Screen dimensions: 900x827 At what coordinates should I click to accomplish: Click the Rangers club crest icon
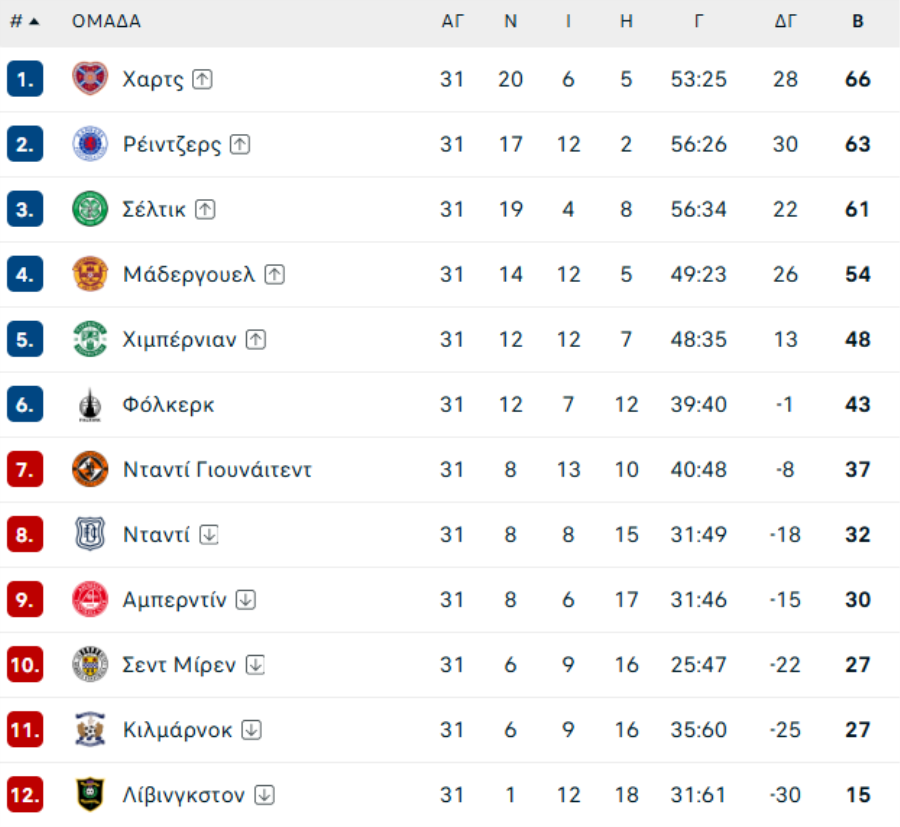[90, 144]
